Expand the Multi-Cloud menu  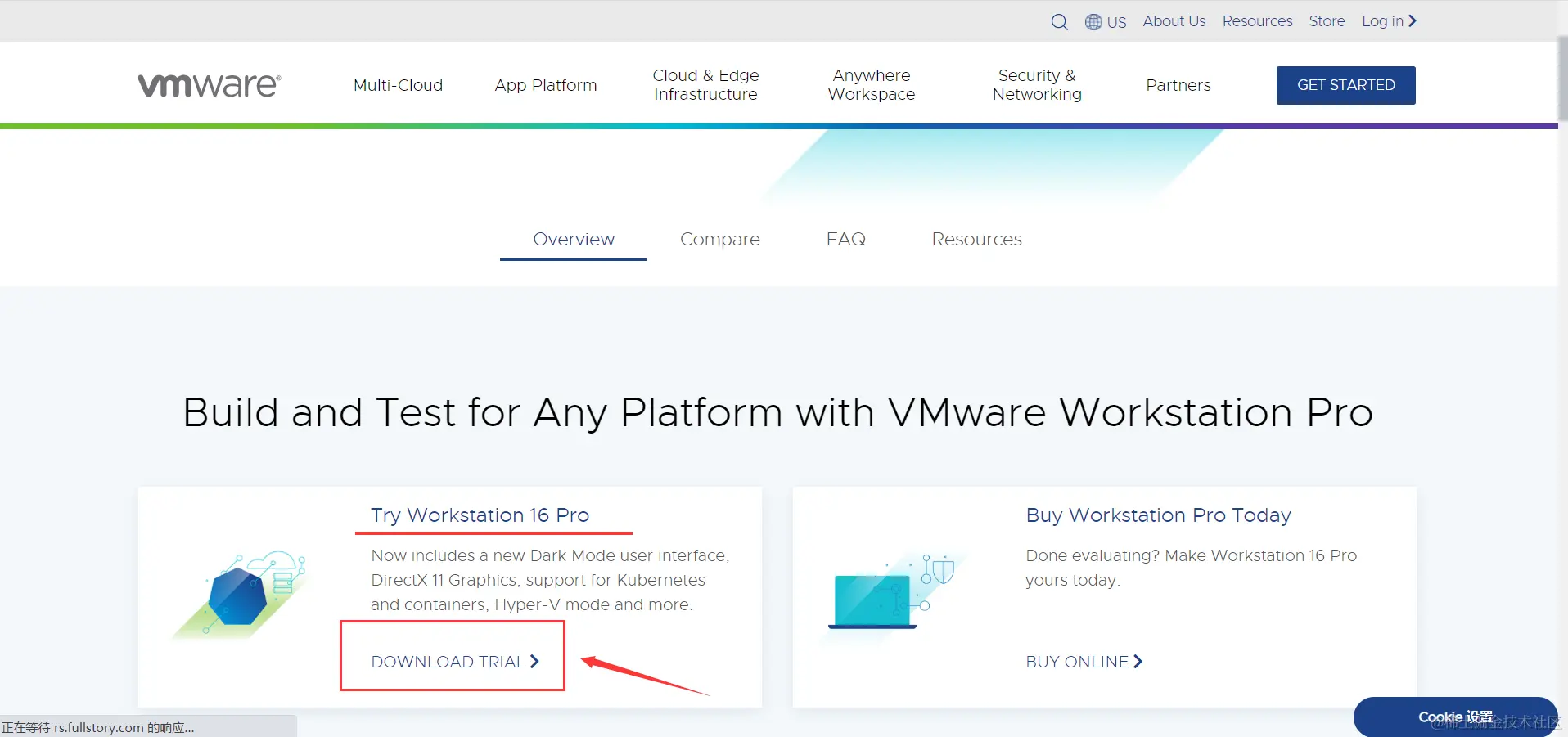pos(398,85)
